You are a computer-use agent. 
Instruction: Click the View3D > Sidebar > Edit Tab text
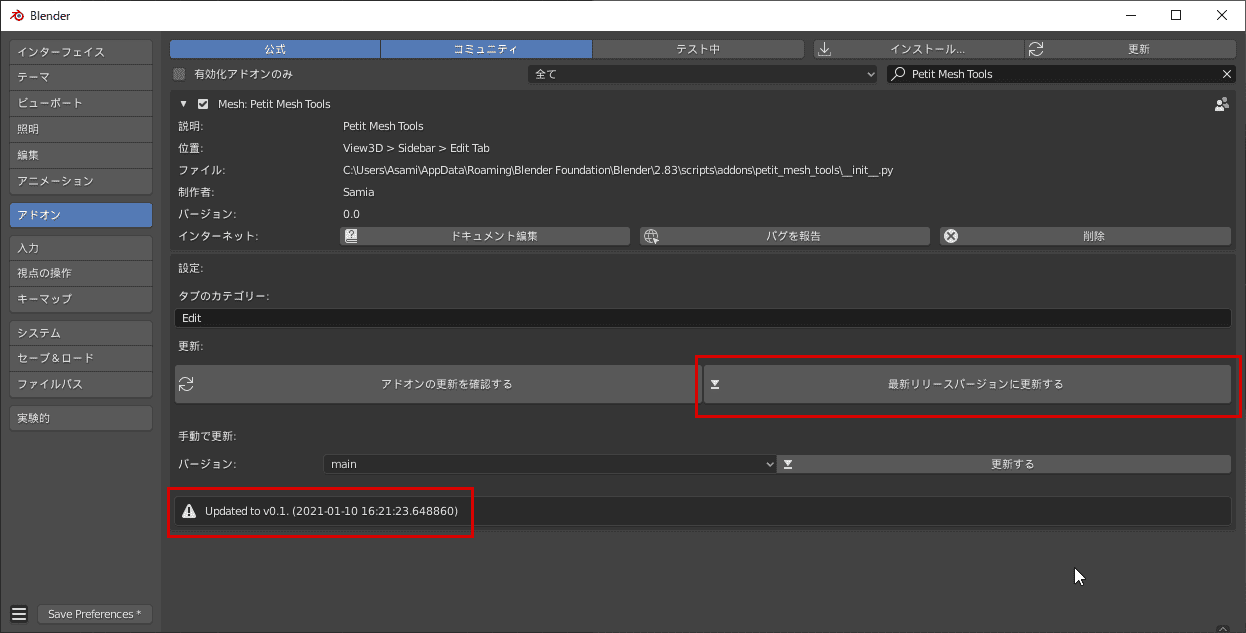416,148
